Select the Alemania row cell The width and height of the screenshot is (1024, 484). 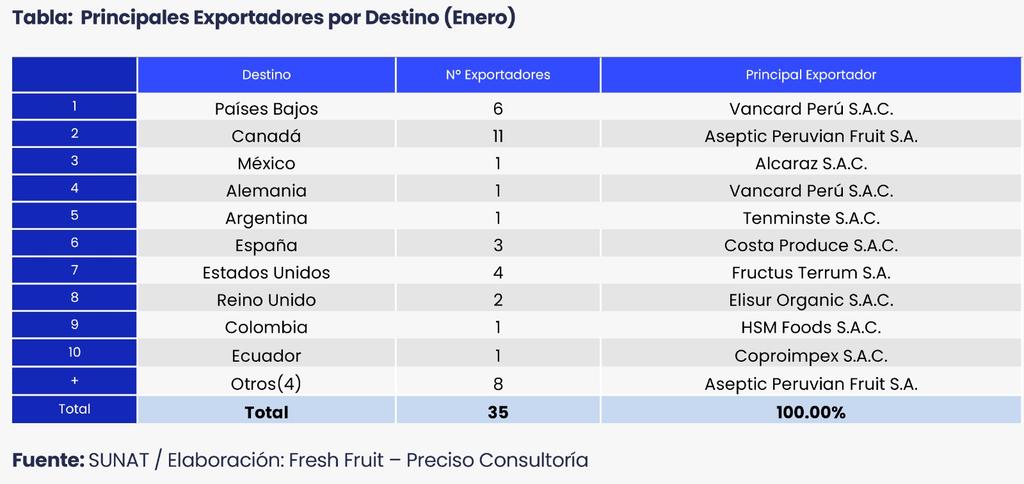266,190
